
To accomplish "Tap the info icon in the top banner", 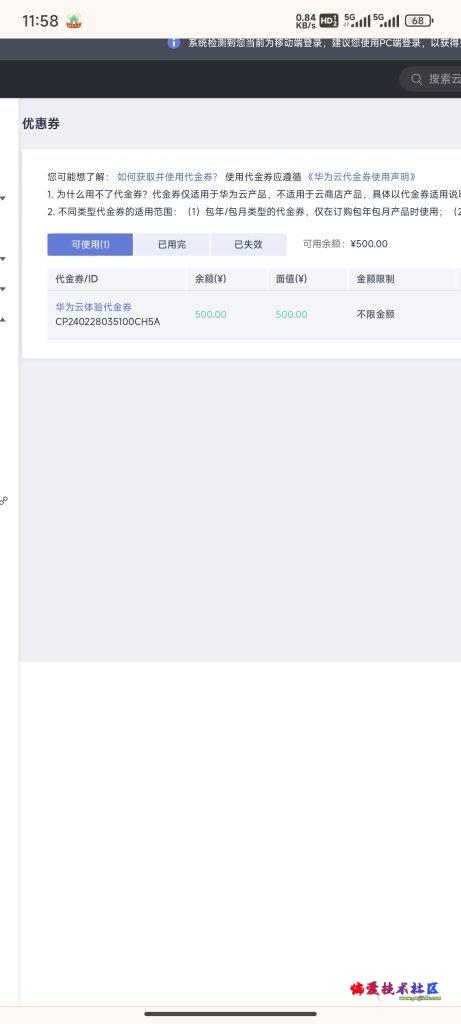I will (x=174, y=43).
